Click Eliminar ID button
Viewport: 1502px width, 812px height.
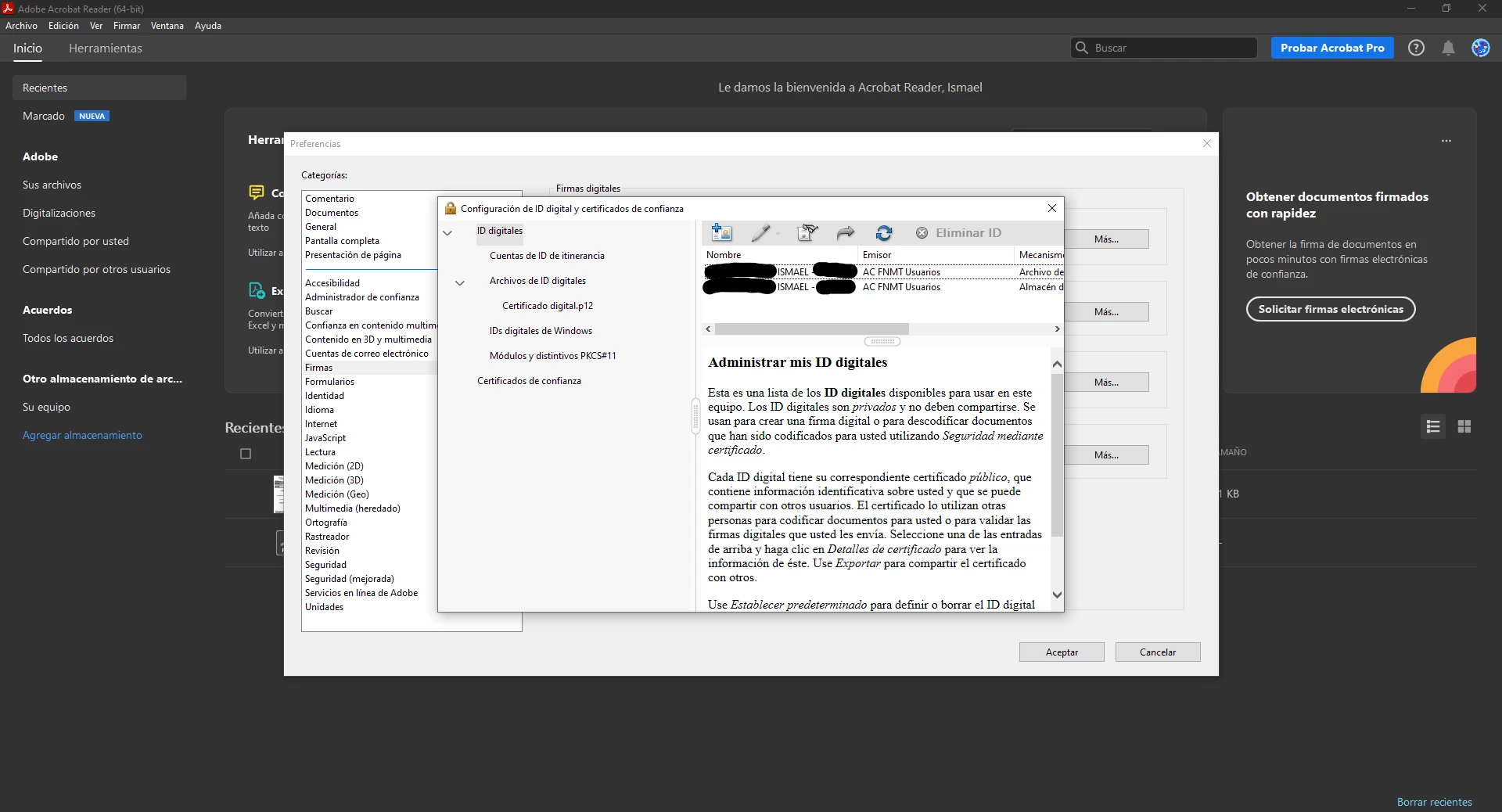[958, 233]
